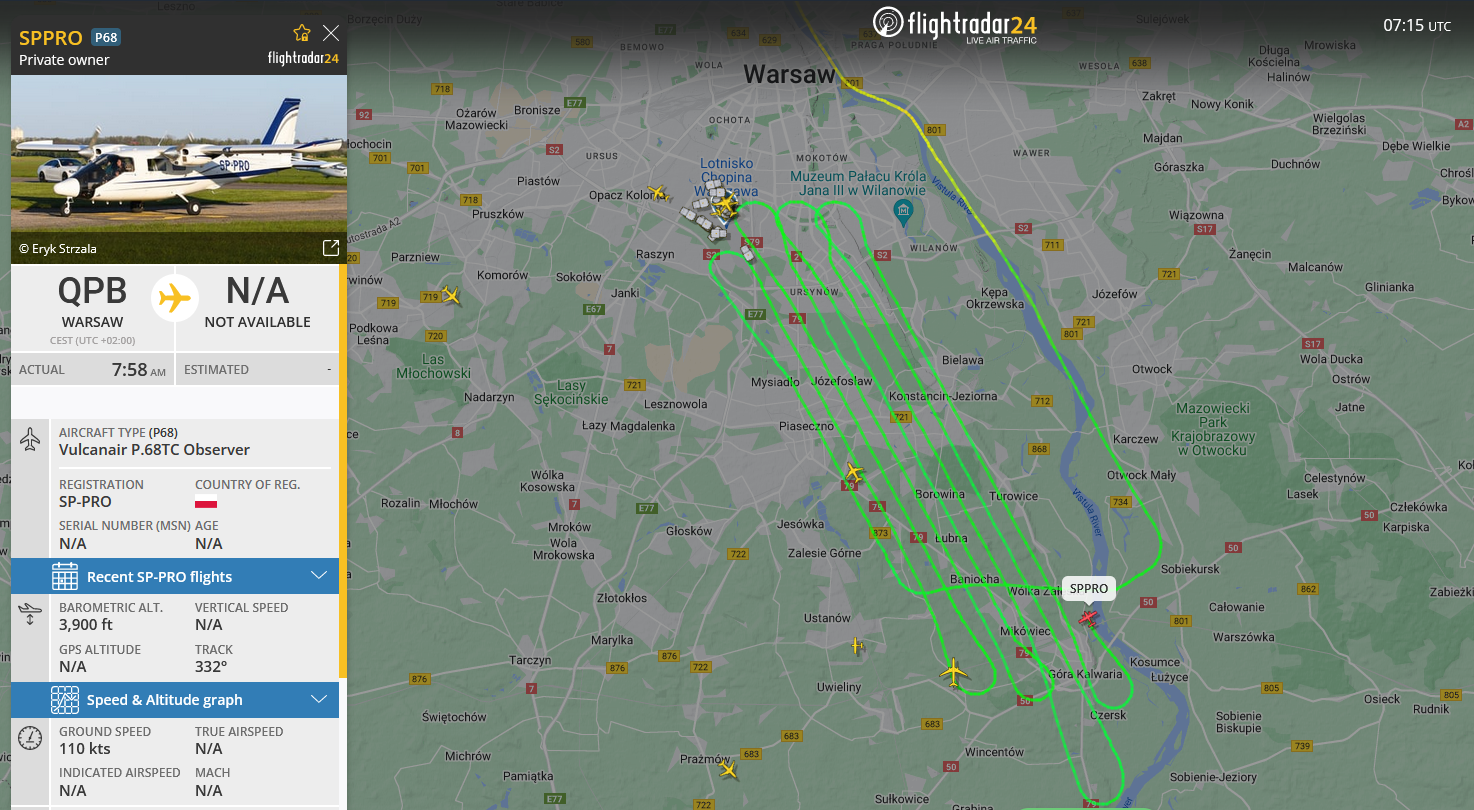Select the yellow plane near Prażmów
This screenshot has height=810, width=1474.
click(729, 769)
